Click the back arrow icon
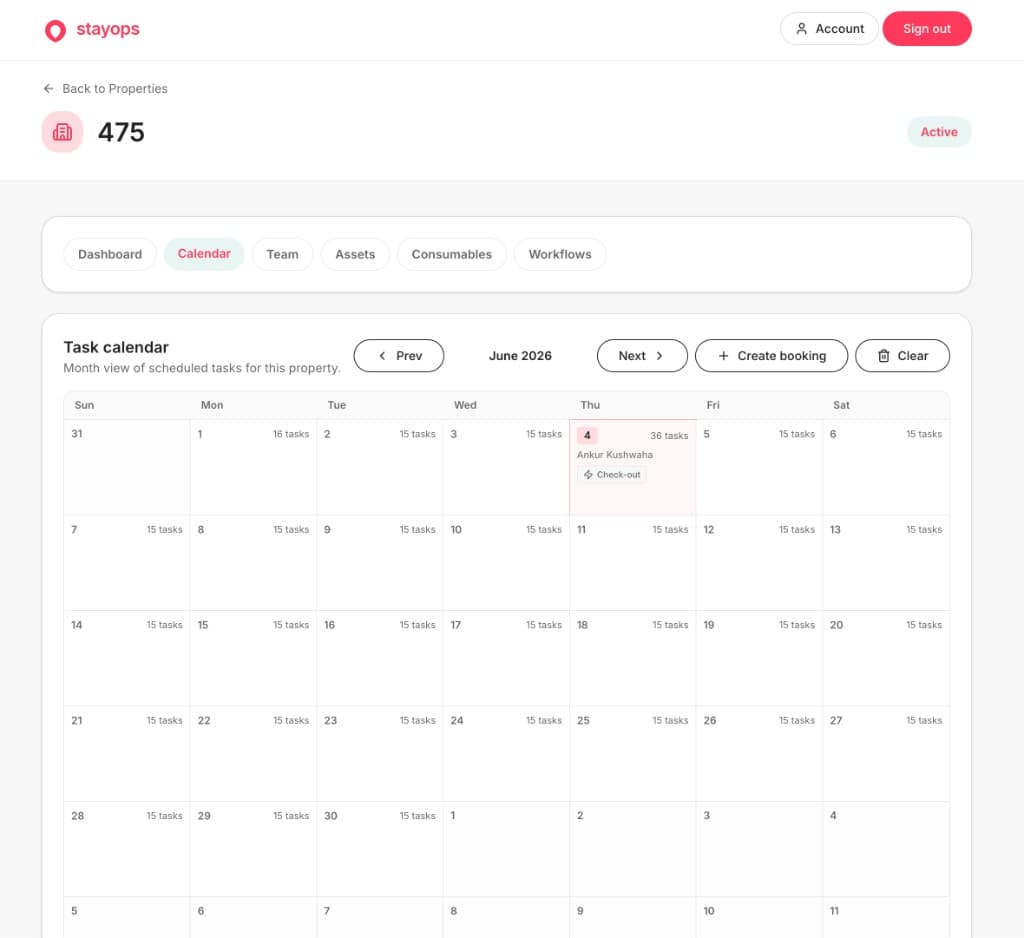The width and height of the screenshot is (1024, 938). click(48, 88)
